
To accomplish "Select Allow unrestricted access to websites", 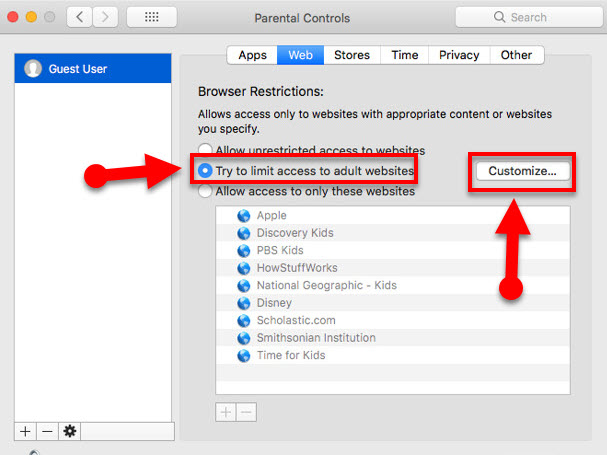I will pyautogui.click(x=206, y=150).
